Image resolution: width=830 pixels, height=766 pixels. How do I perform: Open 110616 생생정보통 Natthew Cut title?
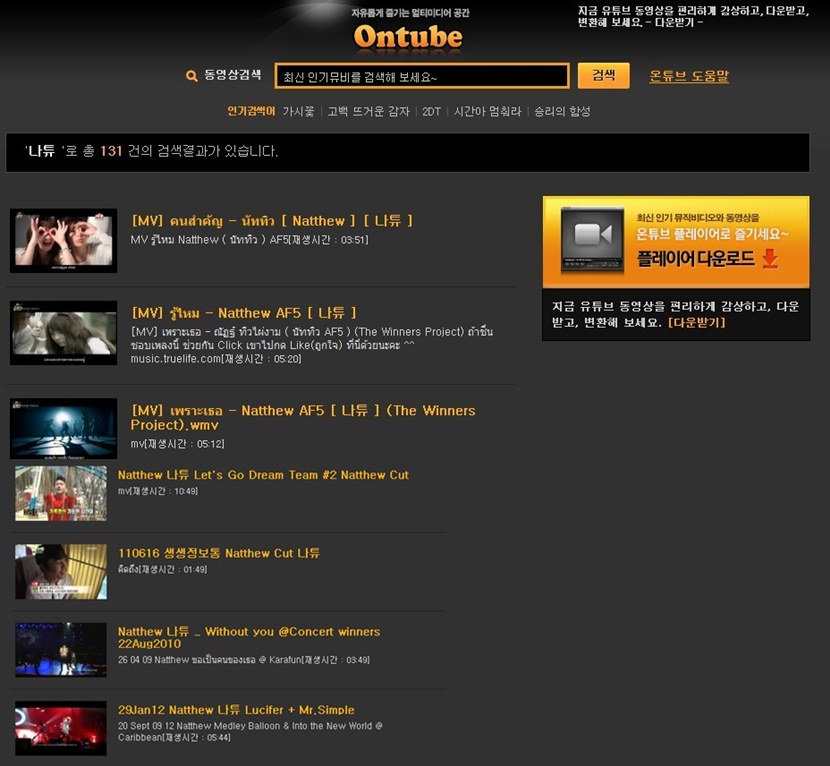(x=219, y=553)
